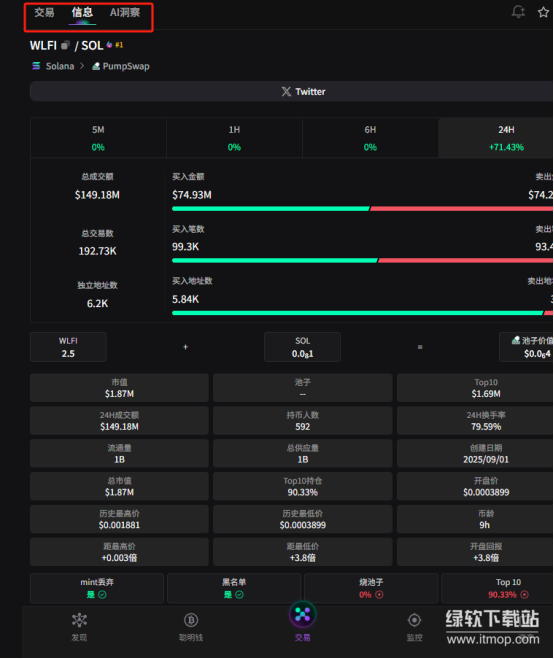Image resolution: width=554 pixels, height=659 pixels.
Task: Click the 5M timeframe cell
Action: tap(98, 138)
